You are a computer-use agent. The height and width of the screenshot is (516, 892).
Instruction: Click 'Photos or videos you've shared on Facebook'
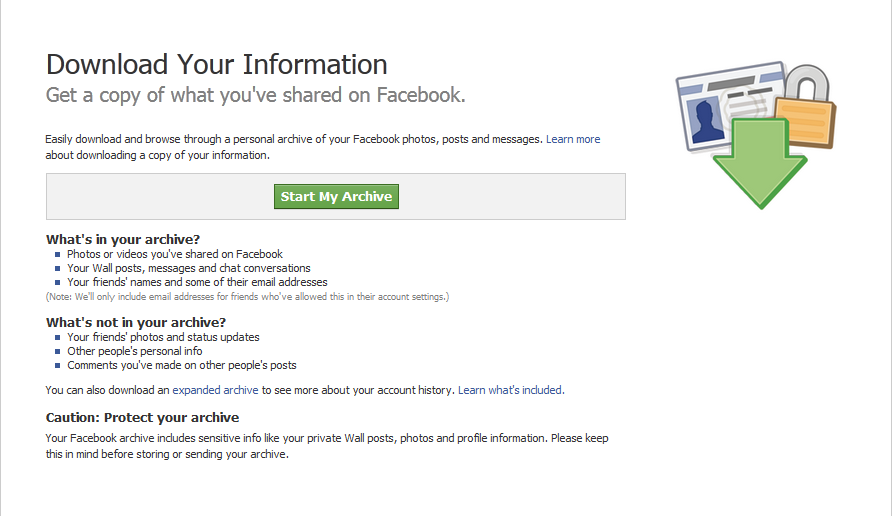(x=175, y=254)
